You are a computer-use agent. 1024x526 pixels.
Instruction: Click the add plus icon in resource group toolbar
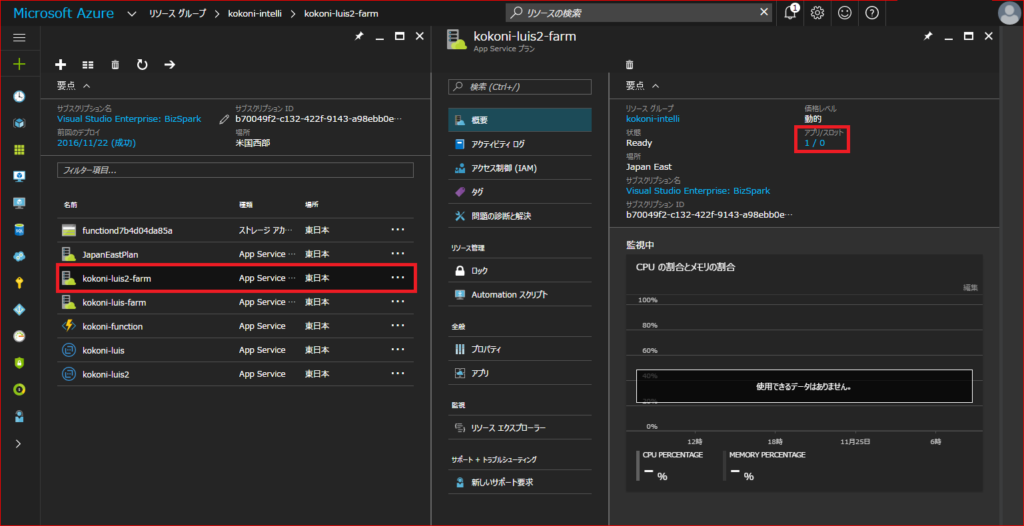point(60,64)
